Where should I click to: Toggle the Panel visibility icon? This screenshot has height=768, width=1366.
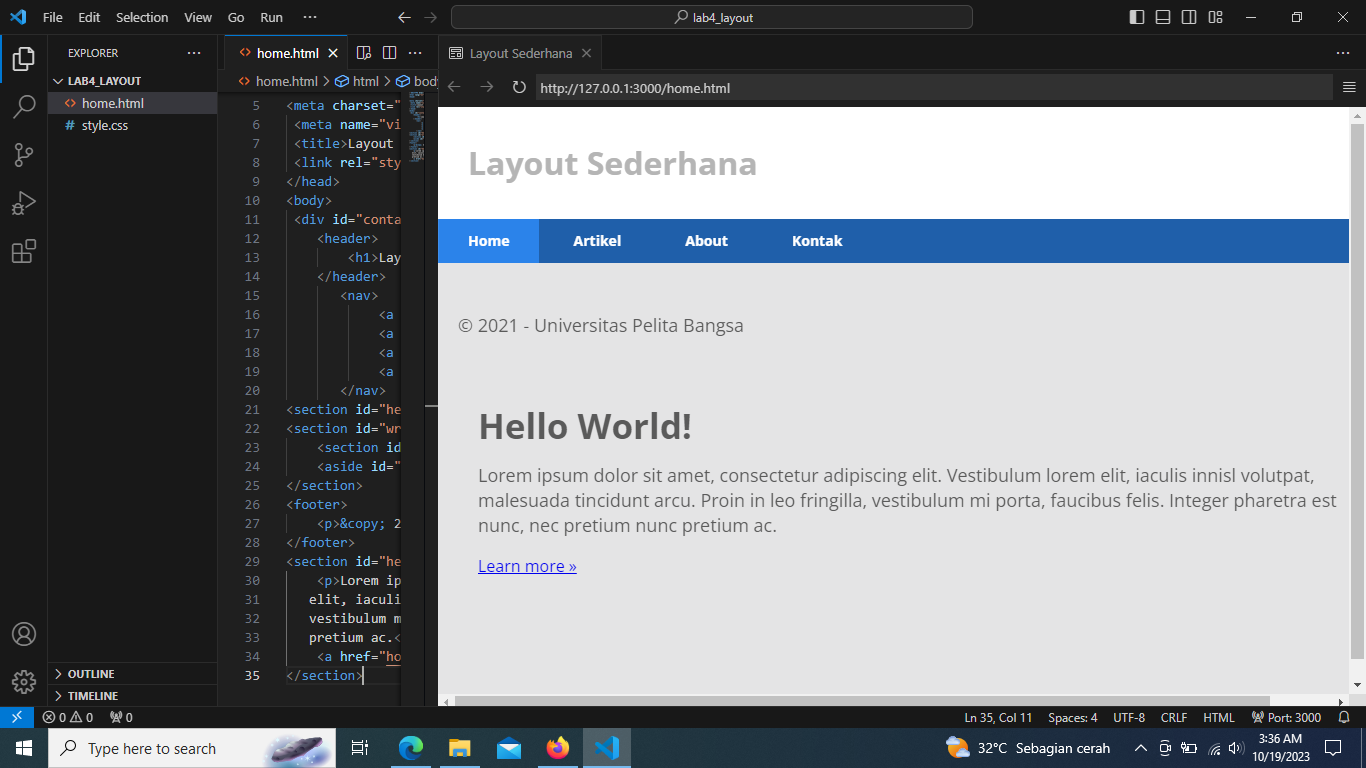click(x=1163, y=17)
